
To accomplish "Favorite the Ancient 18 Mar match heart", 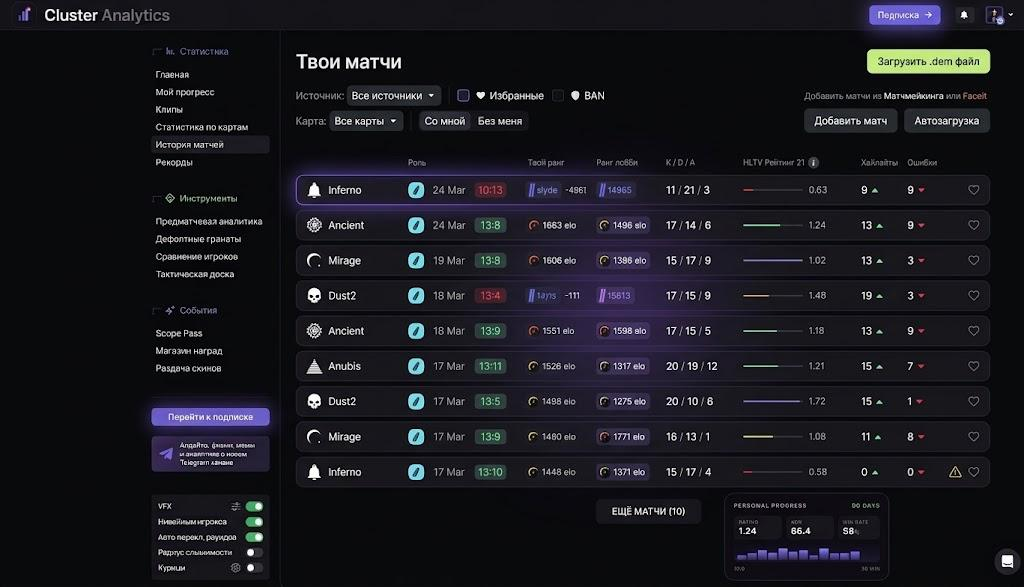I will pyautogui.click(x=974, y=331).
